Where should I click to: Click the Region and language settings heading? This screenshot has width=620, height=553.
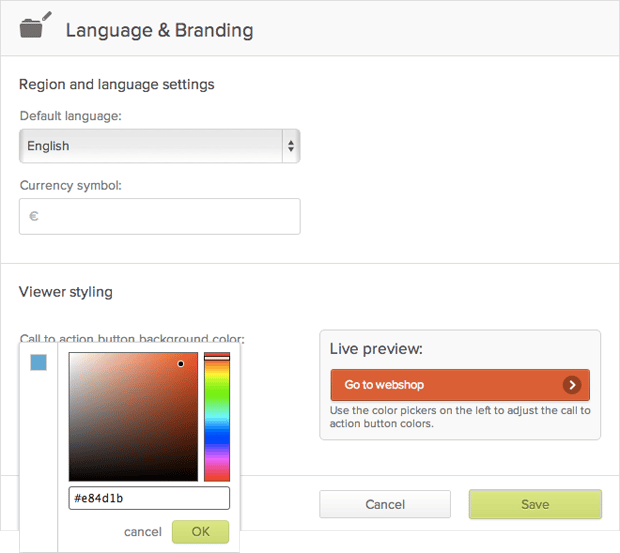117,84
